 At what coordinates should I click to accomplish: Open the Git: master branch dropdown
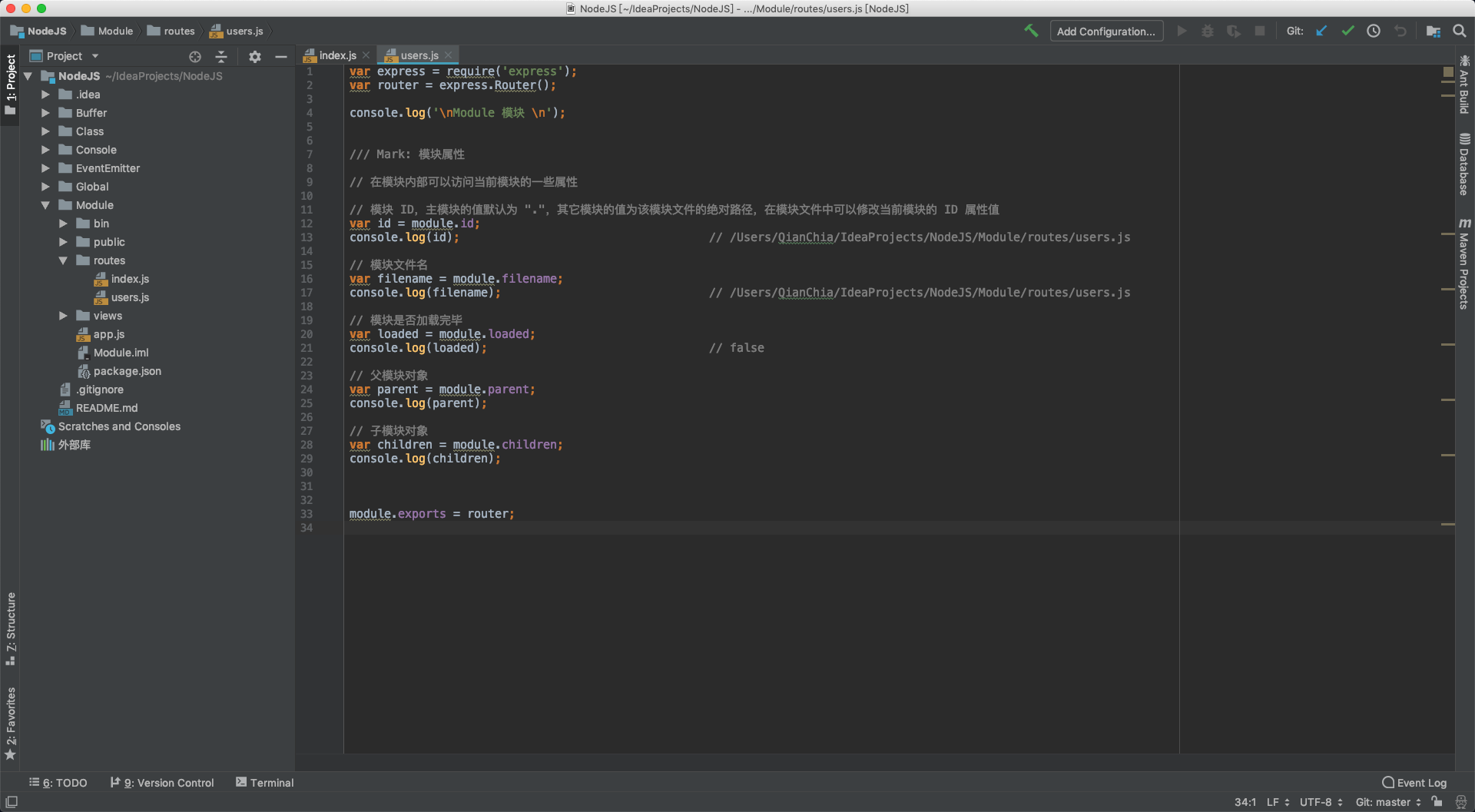point(1389,802)
